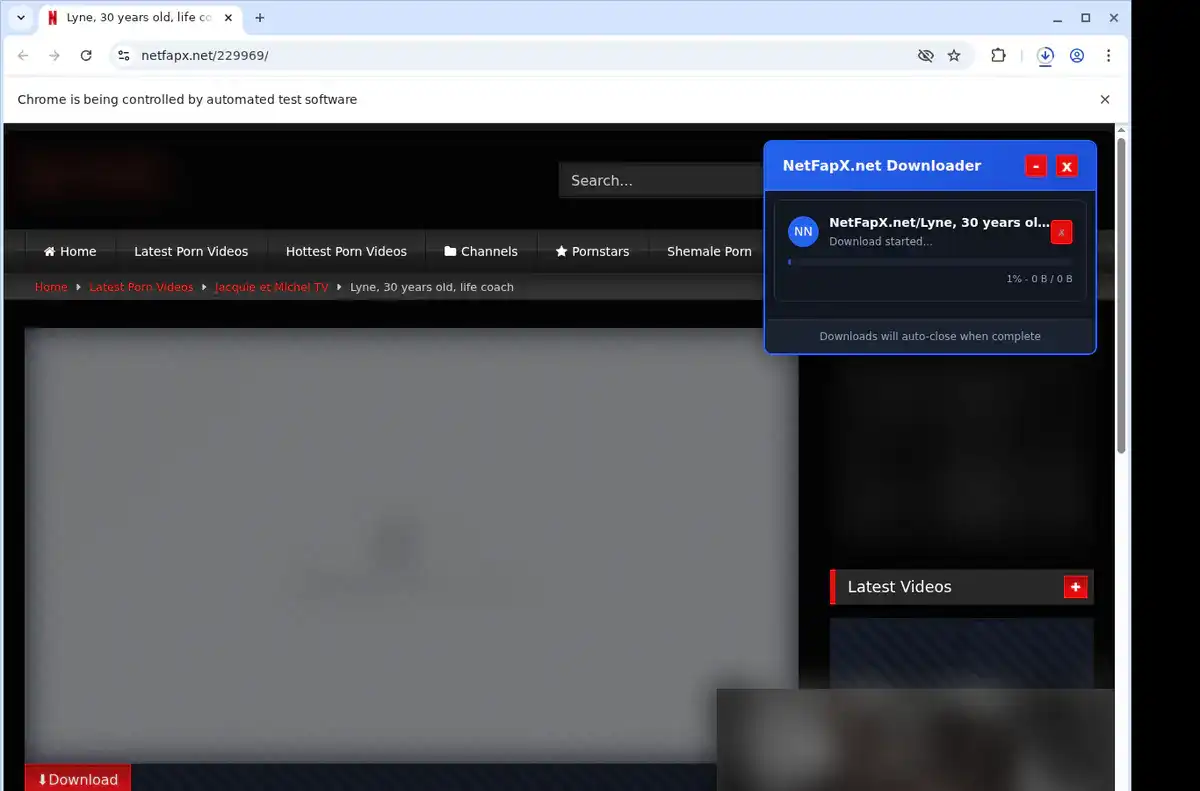Image resolution: width=1200 pixels, height=791 pixels.
Task: Open a new browser tab
Action: click(260, 18)
